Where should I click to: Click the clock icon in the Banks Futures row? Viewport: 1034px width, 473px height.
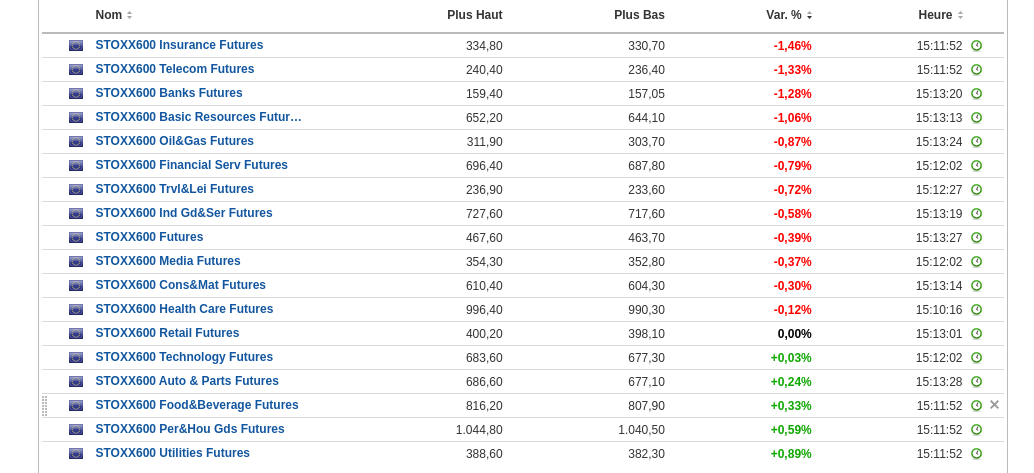pos(976,94)
